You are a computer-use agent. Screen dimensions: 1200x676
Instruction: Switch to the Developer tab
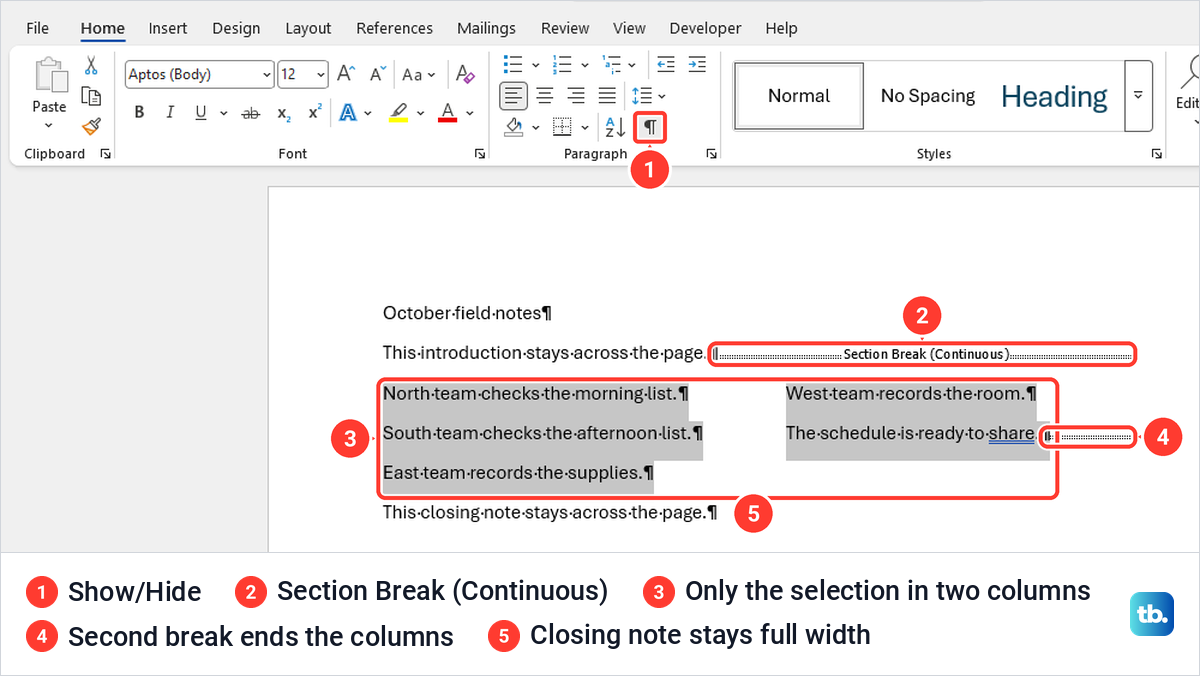click(x=707, y=28)
